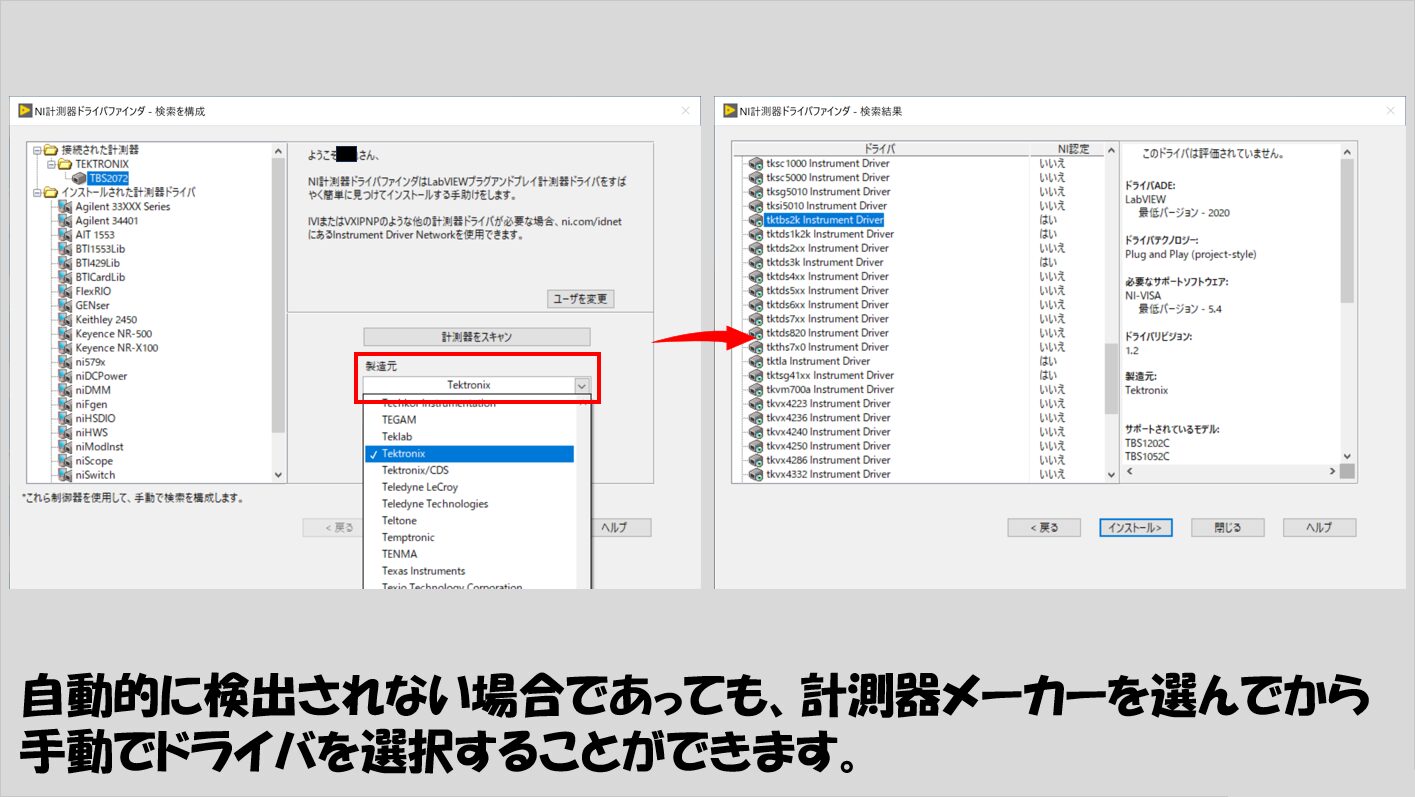Choose Temptronic from the manufacturer list
Viewport: 1415px width, 797px height.
click(x=408, y=537)
